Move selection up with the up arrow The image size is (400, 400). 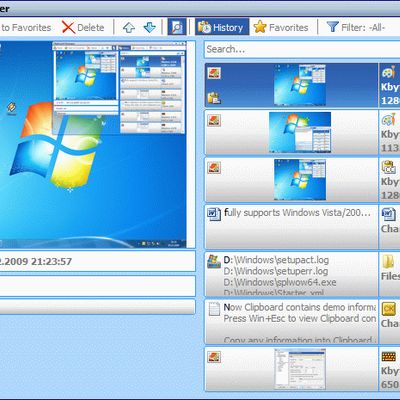tap(129, 27)
